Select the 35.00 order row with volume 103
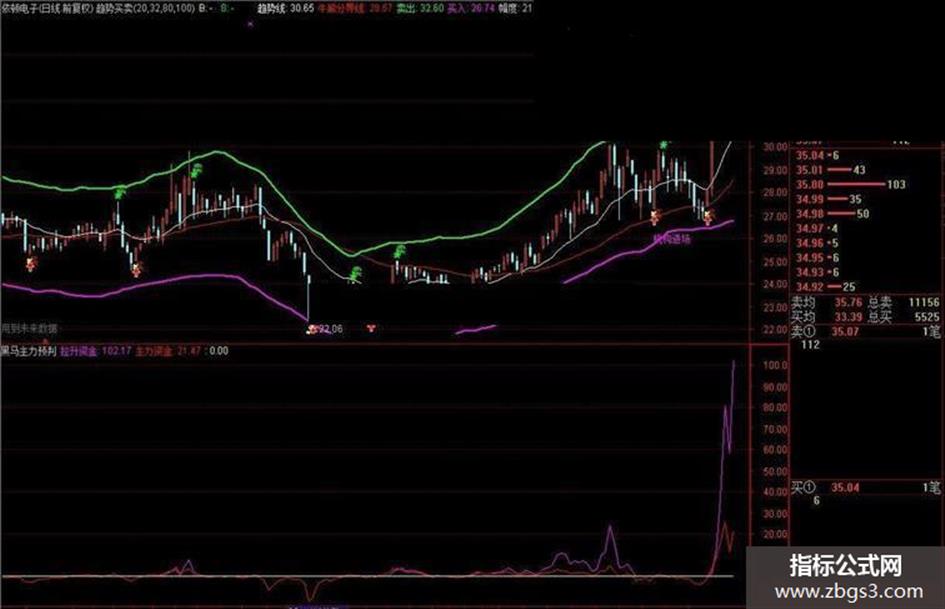Screen dimensions: 945x609 click(x=850, y=185)
